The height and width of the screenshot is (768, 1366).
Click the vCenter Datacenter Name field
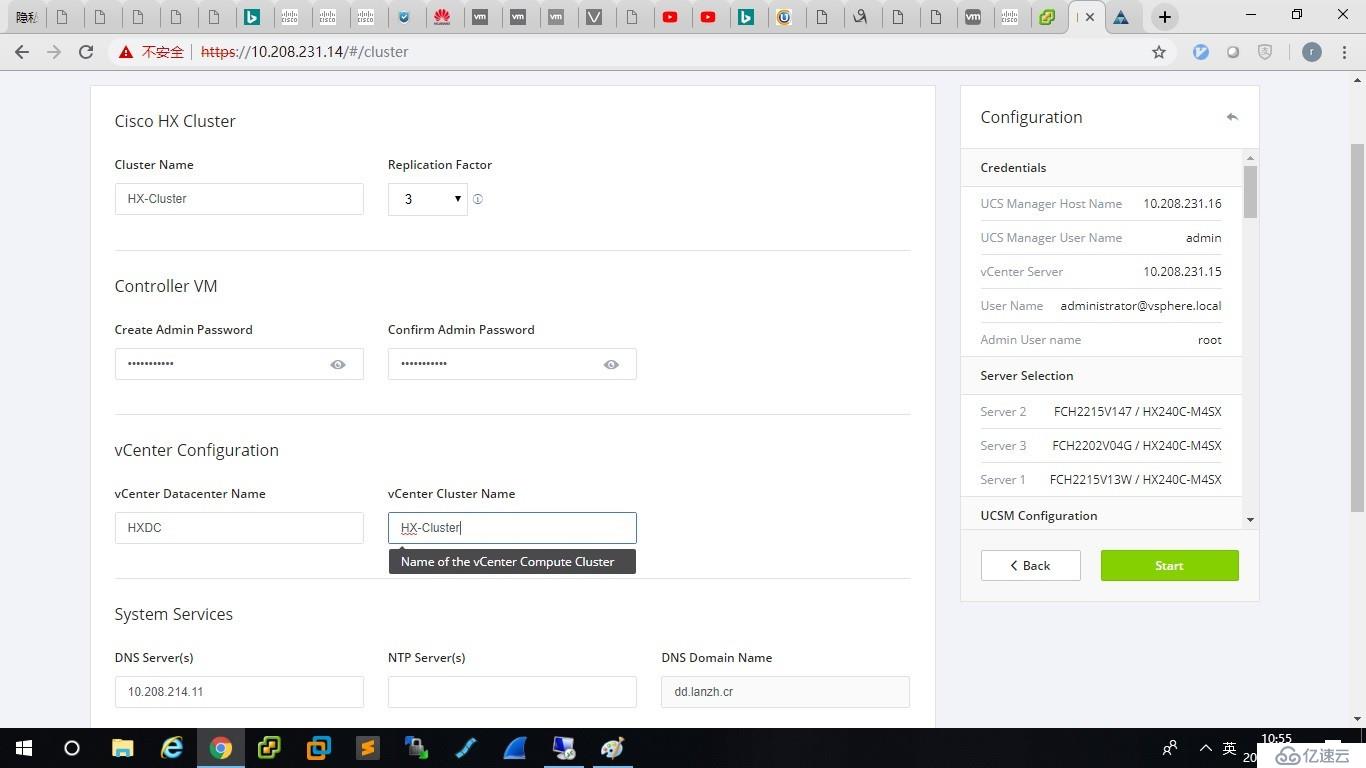coord(239,528)
